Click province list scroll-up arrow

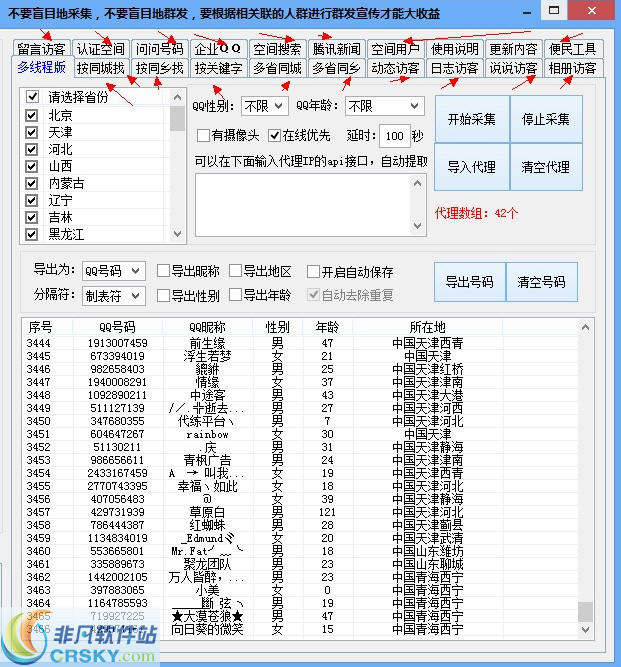[177, 97]
